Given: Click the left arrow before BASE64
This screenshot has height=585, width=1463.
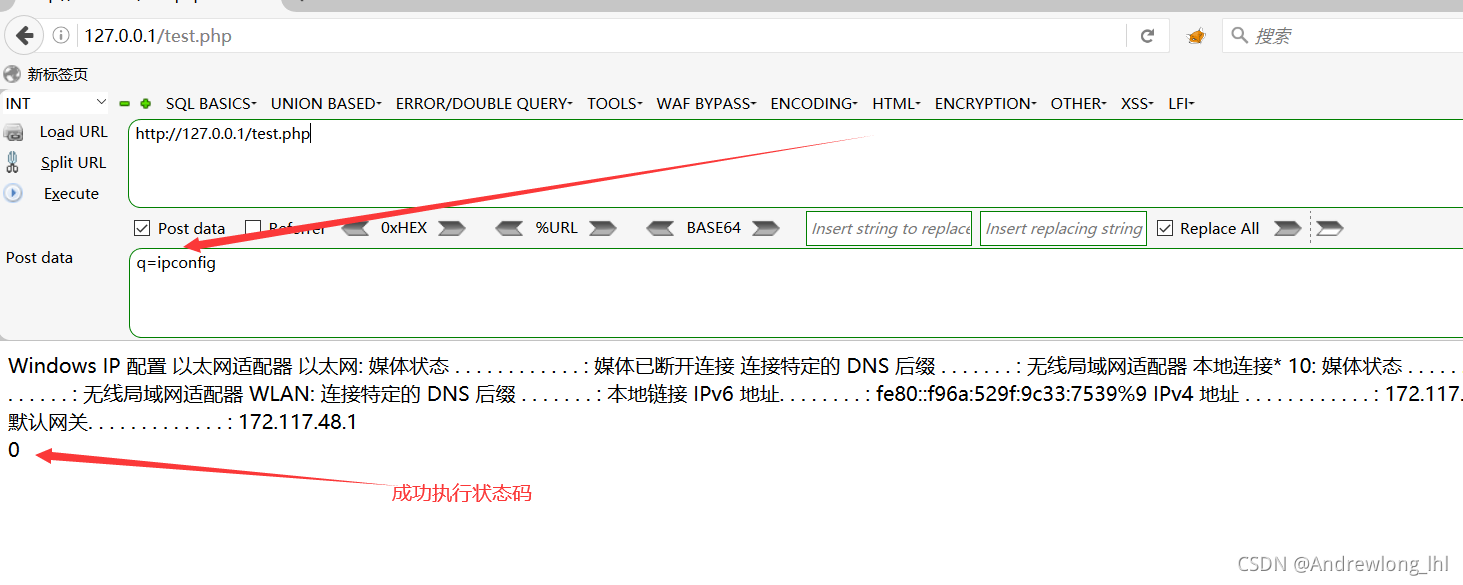Looking at the screenshot, I should click(660, 228).
